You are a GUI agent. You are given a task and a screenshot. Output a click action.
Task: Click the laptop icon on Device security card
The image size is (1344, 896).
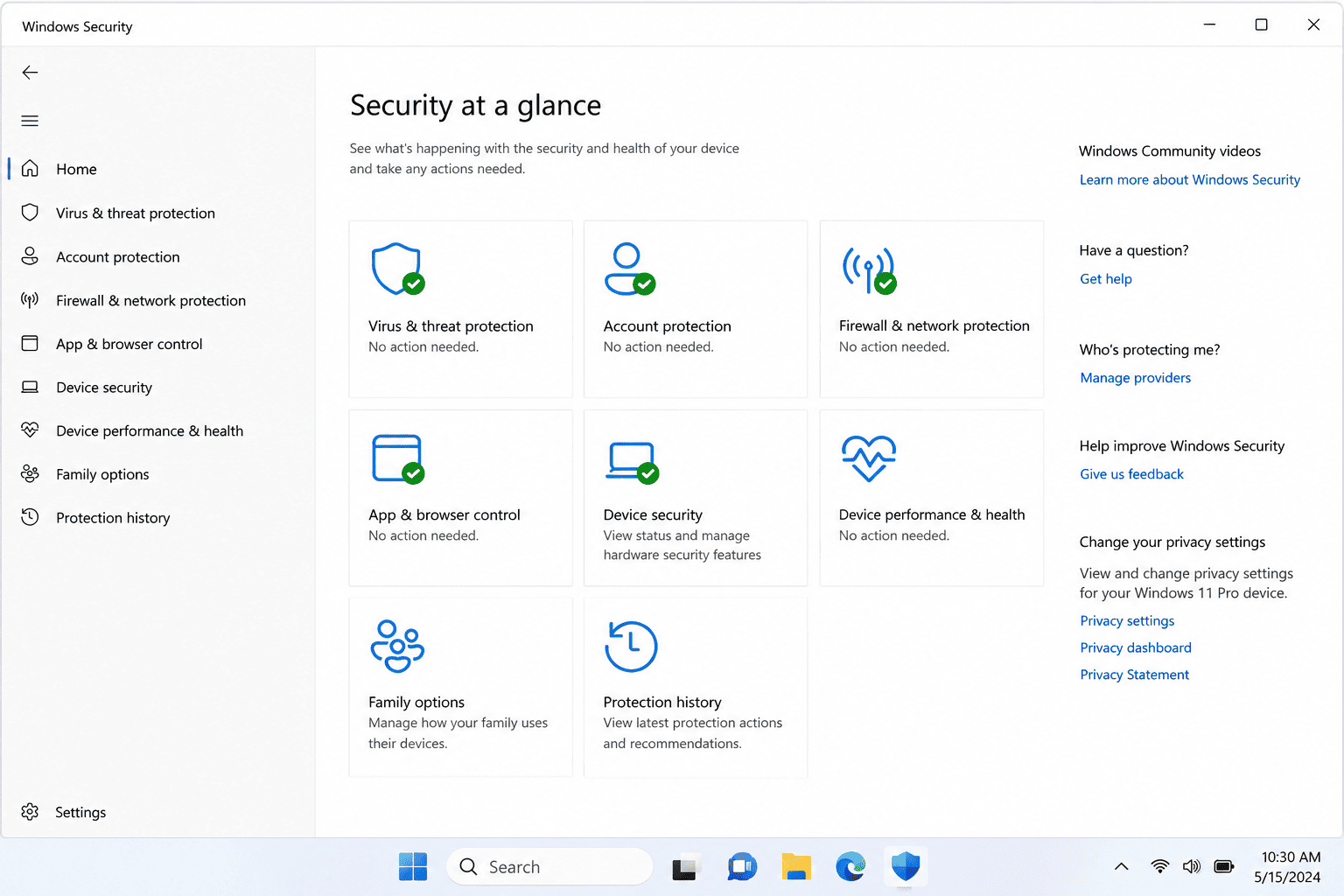[632, 462]
